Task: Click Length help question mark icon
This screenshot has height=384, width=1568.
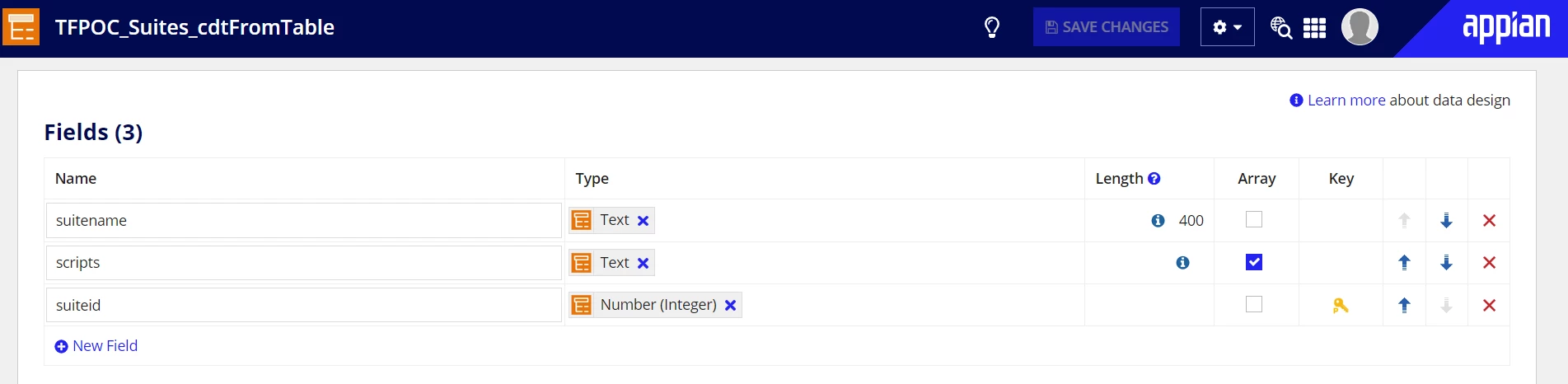Action: pyautogui.click(x=1154, y=179)
